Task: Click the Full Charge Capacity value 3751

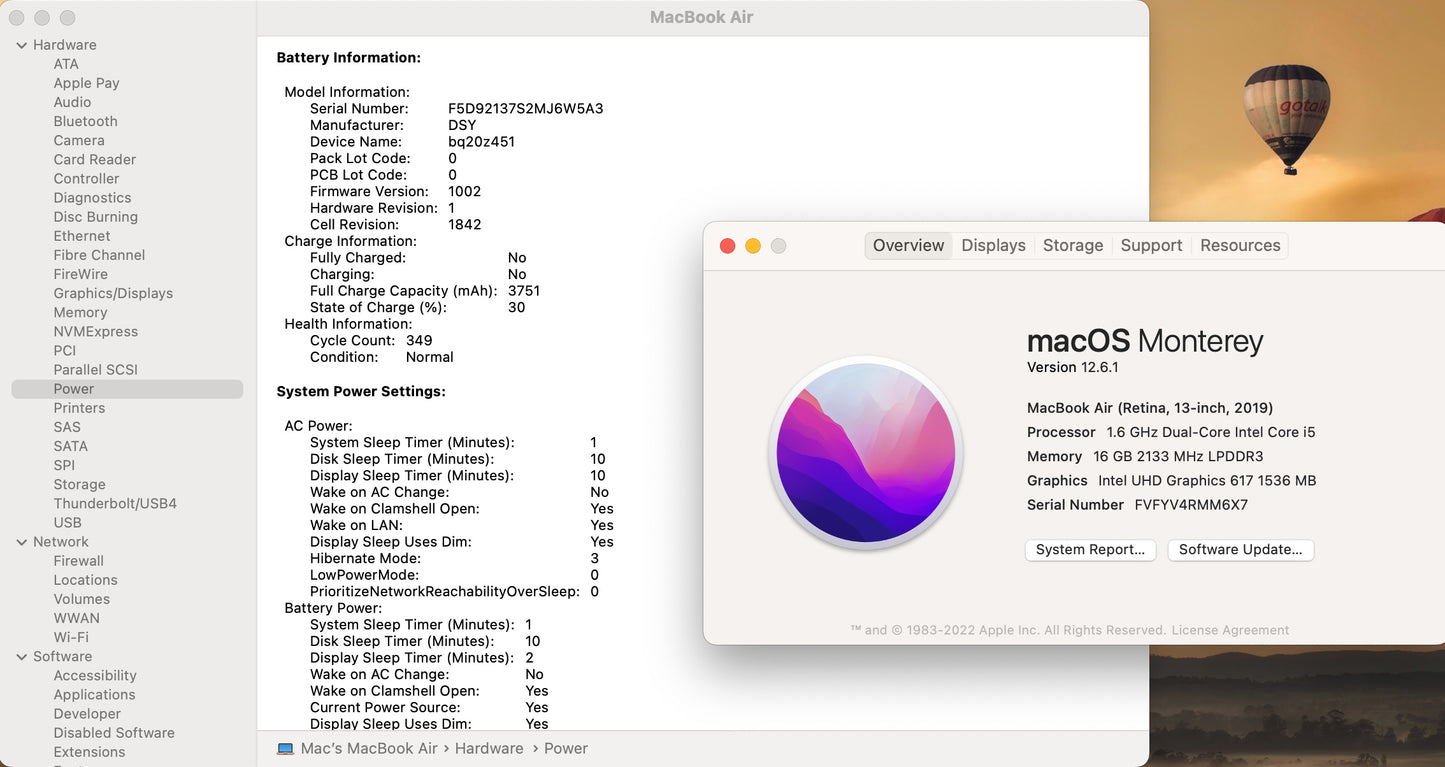Action: tap(524, 291)
